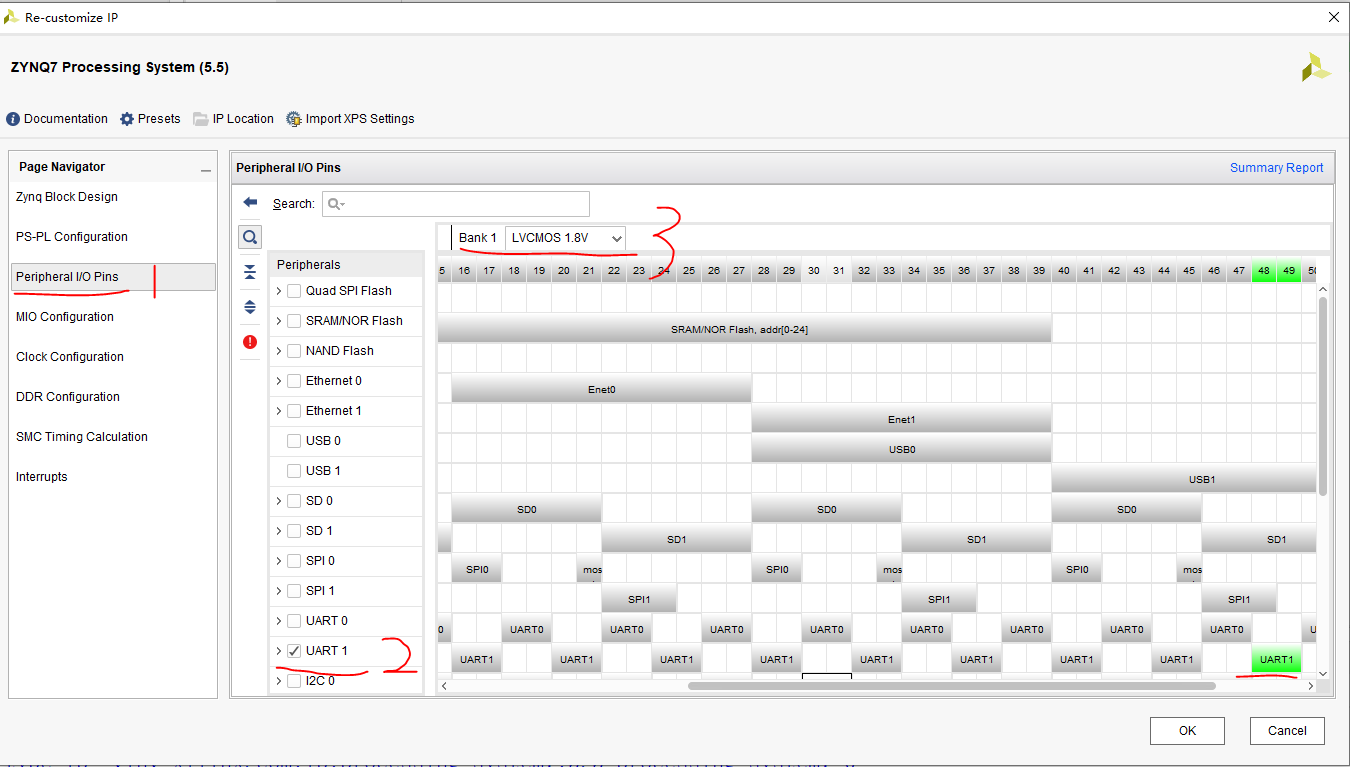The height and width of the screenshot is (767, 1350).
Task: Click the OK button
Action: pyautogui.click(x=1187, y=731)
